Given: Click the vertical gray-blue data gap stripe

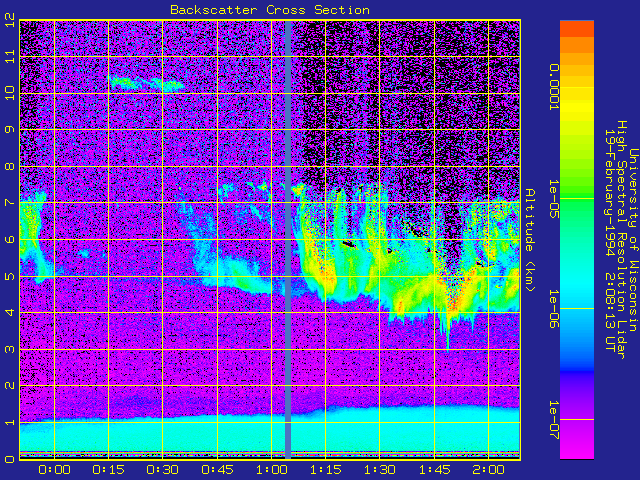Looking at the screenshot, I should [x=288, y=240].
